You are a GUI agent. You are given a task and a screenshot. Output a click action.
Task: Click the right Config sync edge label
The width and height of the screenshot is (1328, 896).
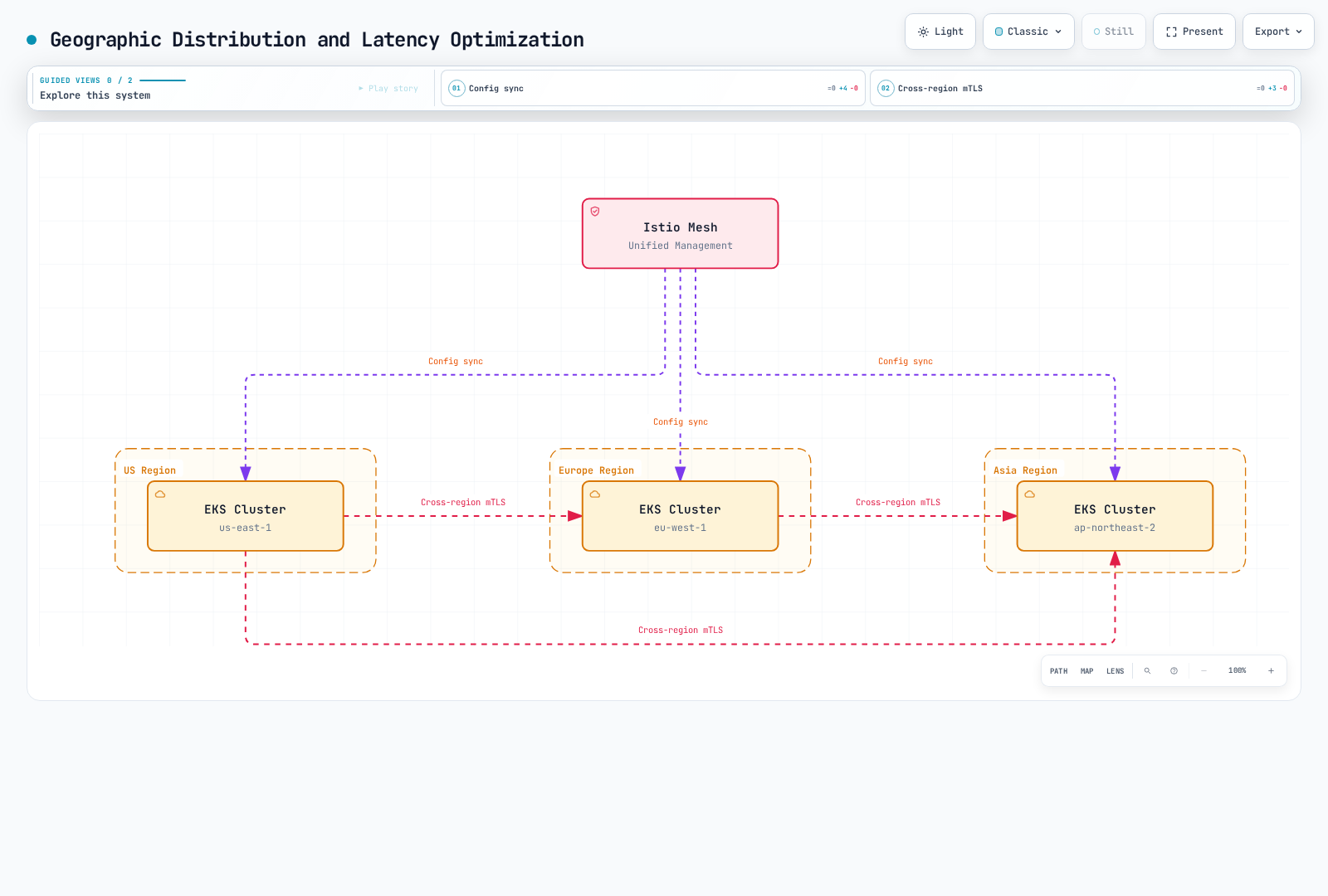tap(906, 362)
